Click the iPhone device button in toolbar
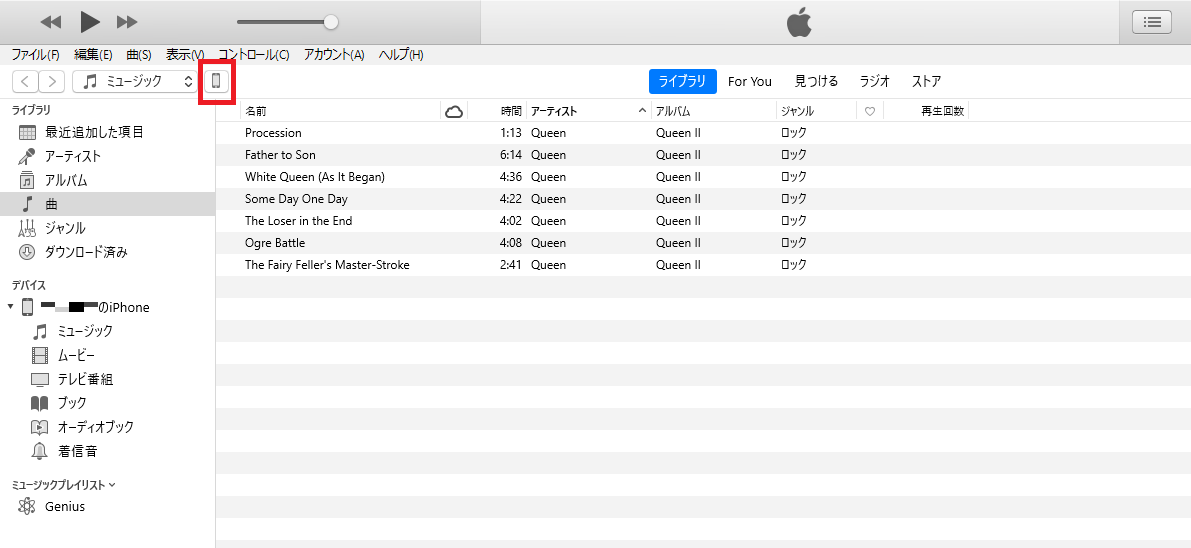 click(x=216, y=81)
